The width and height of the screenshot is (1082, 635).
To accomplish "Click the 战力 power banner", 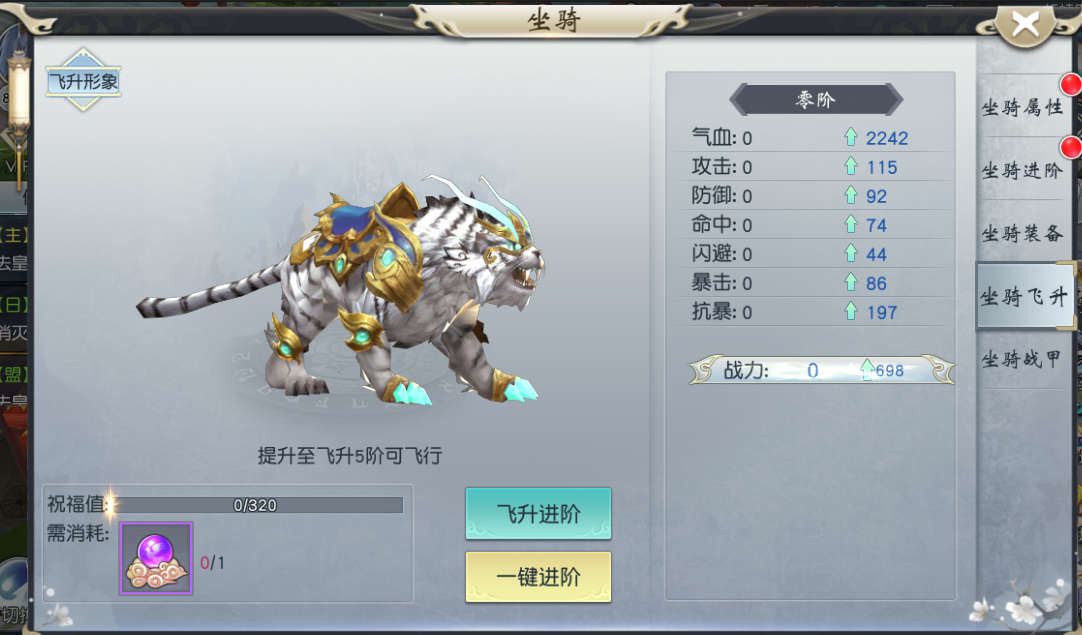I will [x=822, y=370].
